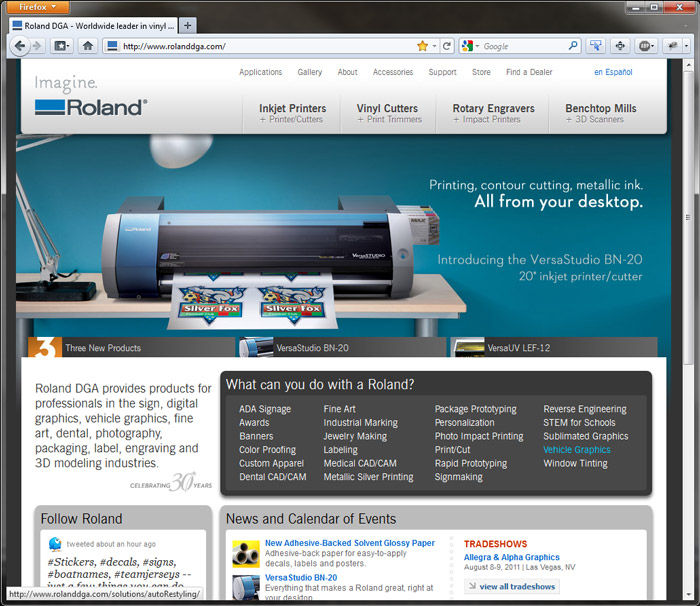Click the scrollbar down arrow

coord(688,594)
